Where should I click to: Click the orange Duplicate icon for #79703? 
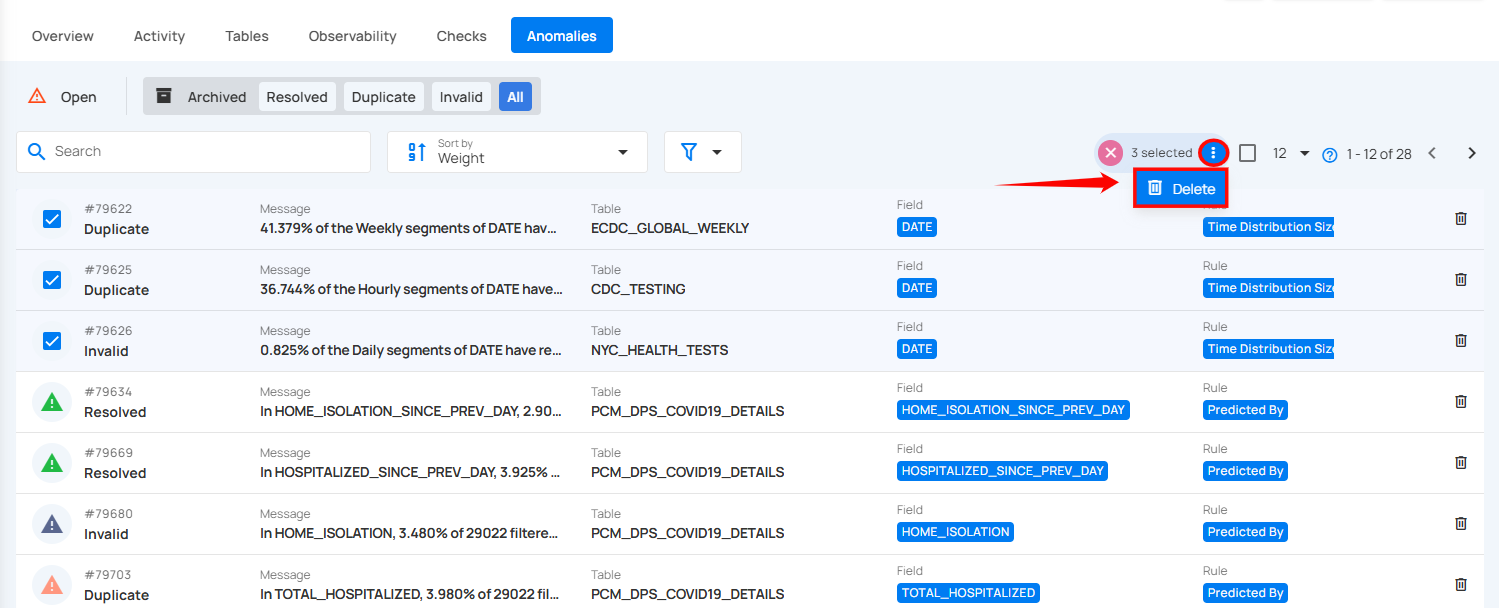[52, 585]
